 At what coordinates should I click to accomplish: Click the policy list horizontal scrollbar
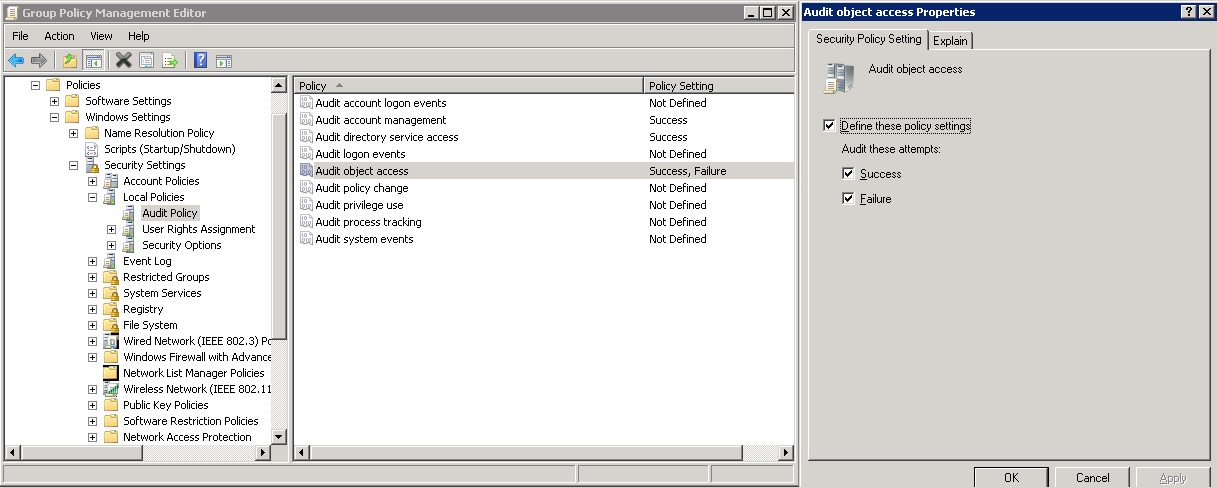coord(544,453)
